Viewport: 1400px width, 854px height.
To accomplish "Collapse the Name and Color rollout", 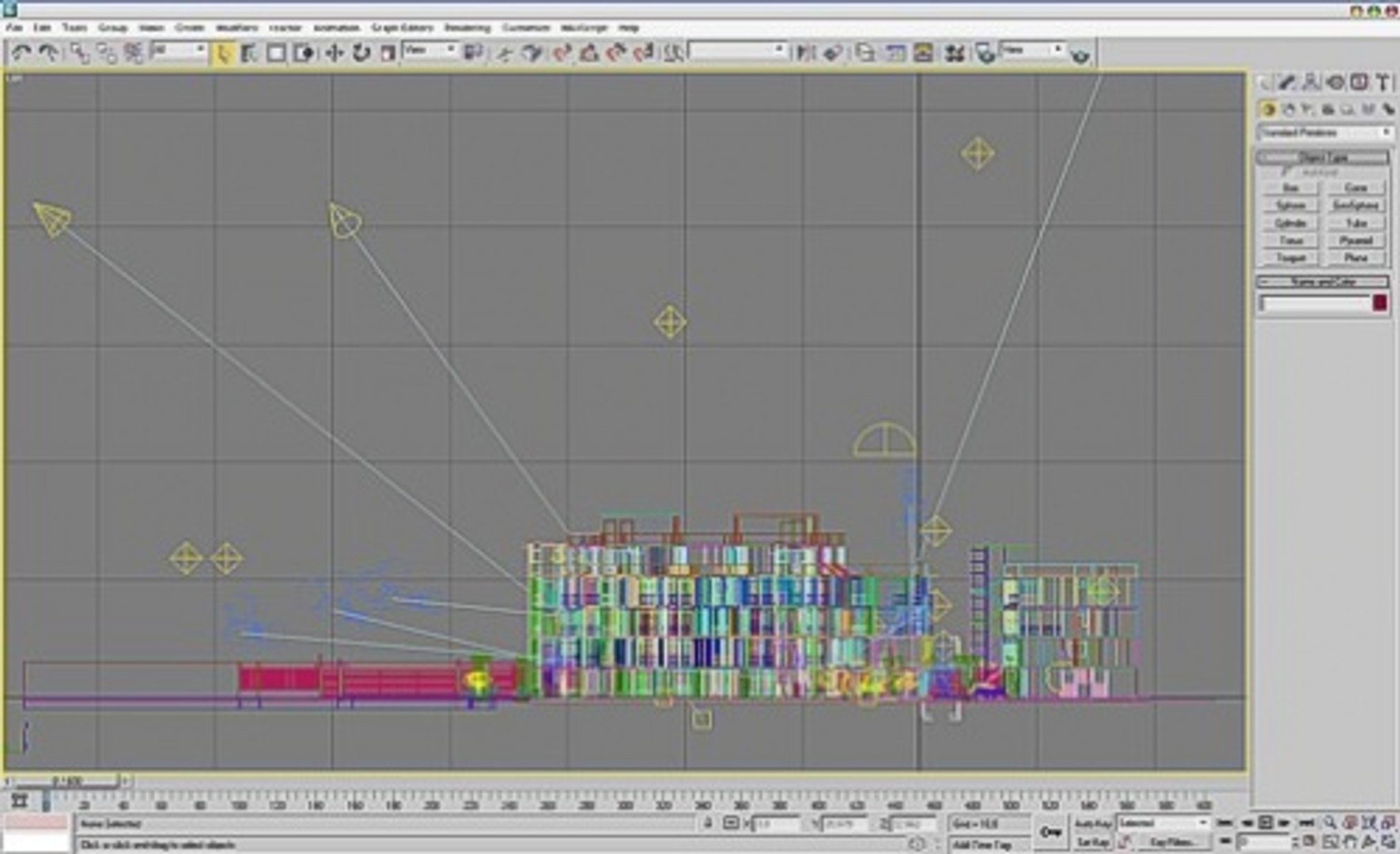I will [x=1323, y=282].
